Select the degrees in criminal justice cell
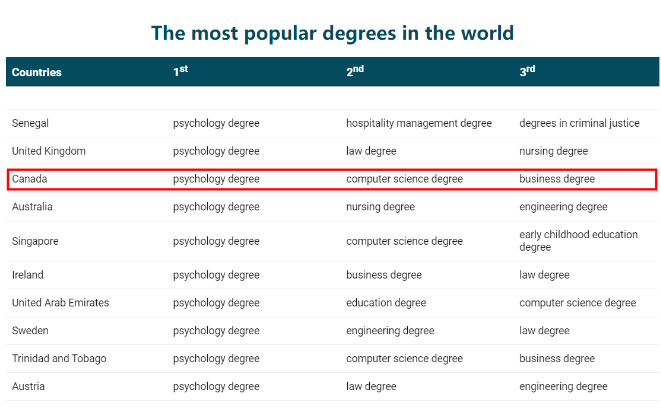Viewport: 661px width, 408px height. tap(579, 124)
